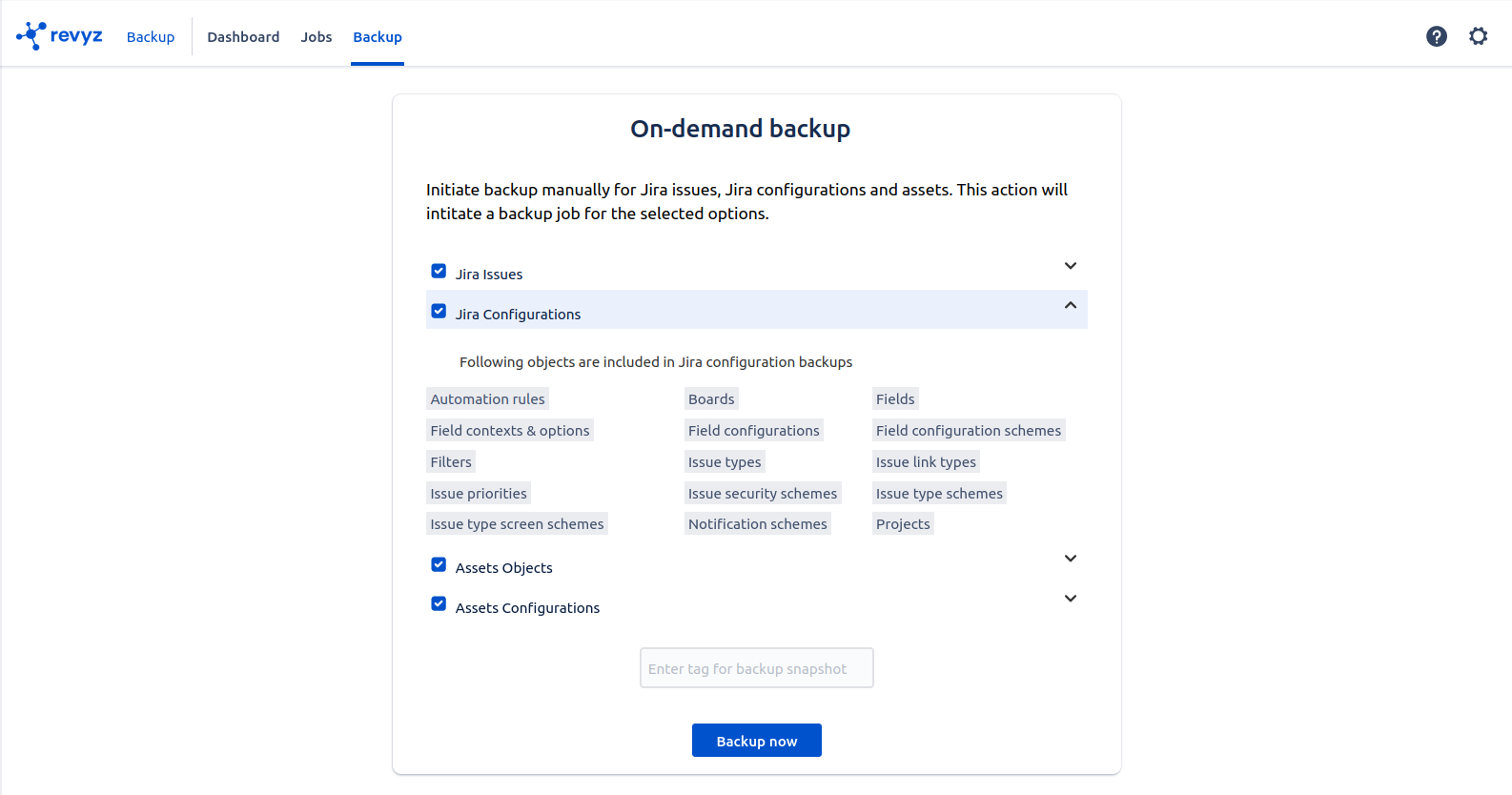The image size is (1512, 795).
Task: Disable the Assets Configurations checkbox
Action: coord(439,604)
